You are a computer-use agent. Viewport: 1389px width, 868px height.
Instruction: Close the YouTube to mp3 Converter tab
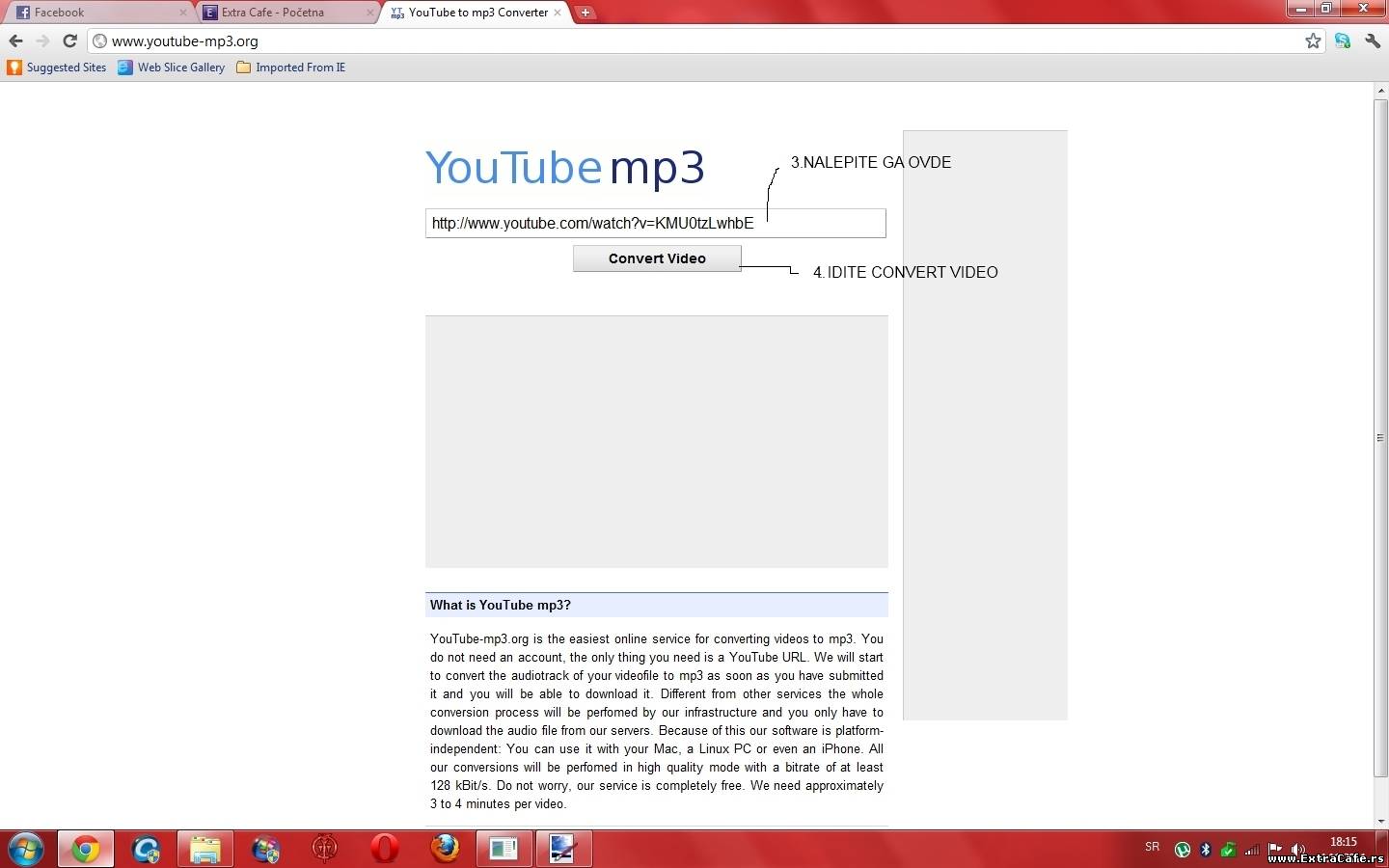[558, 13]
